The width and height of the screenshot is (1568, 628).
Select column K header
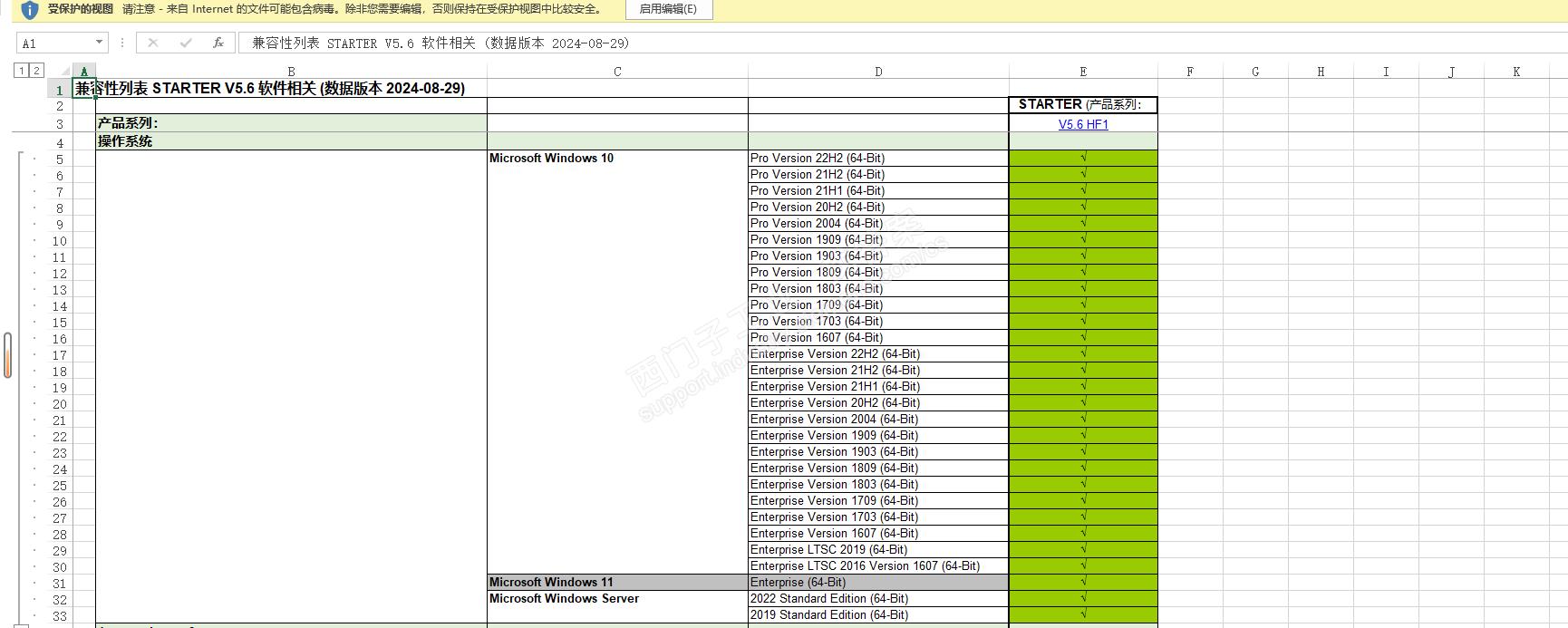click(x=1516, y=72)
